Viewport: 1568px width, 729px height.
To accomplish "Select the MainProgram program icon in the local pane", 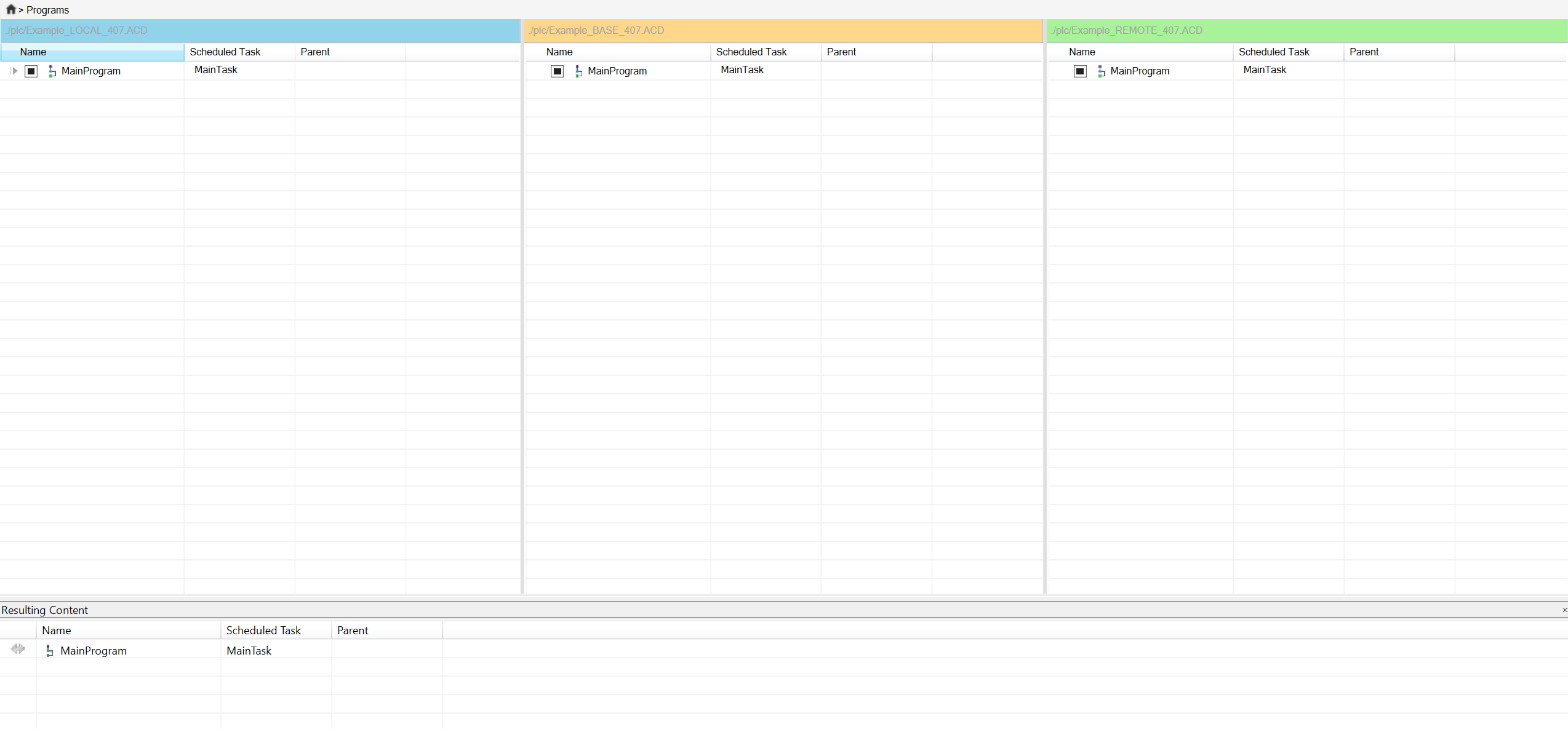I will click(x=52, y=71).
